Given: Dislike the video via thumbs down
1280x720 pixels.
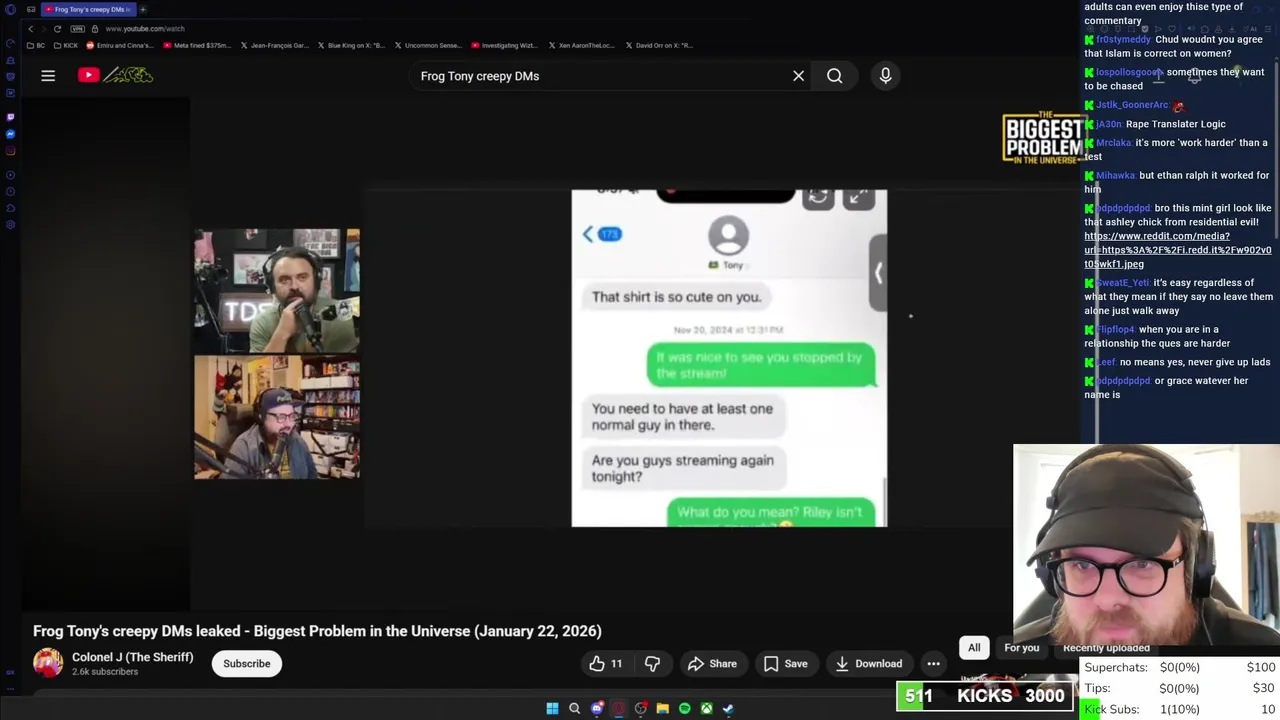Looking at the screenshot, I should (x=652, y=663).
